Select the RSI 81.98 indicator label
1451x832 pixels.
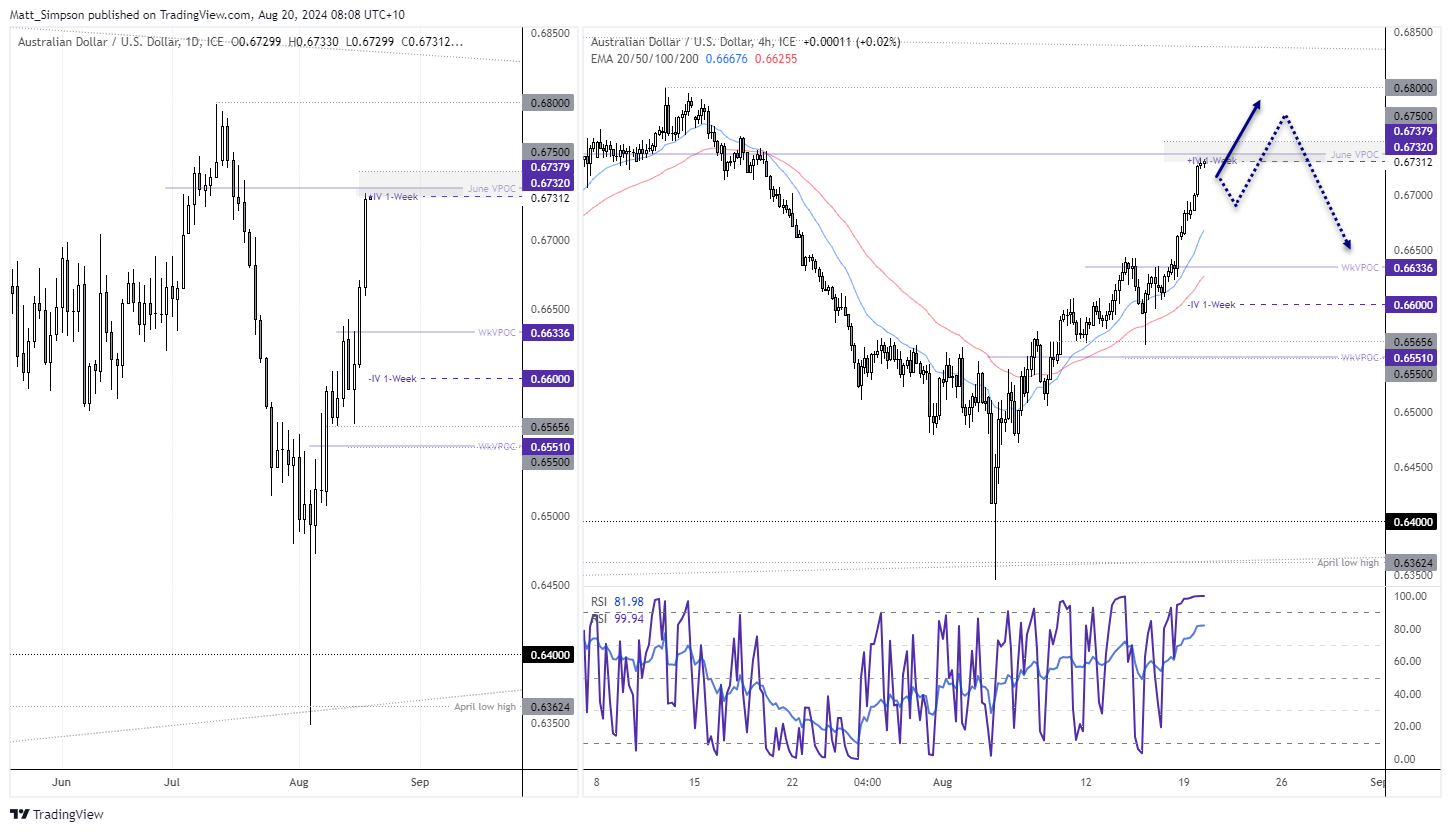tap(618, 602)
